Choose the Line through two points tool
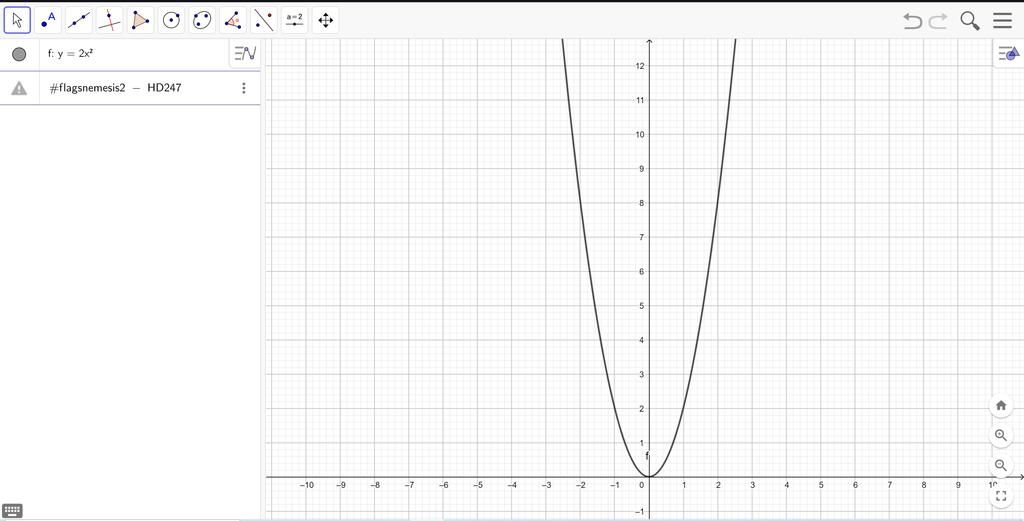1024x521 pixels. pyautogui.click(x=79, y=20)
